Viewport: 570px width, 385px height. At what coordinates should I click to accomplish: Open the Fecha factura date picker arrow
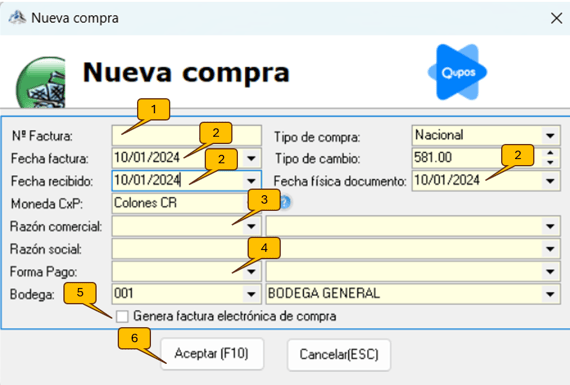pos(251,159)
